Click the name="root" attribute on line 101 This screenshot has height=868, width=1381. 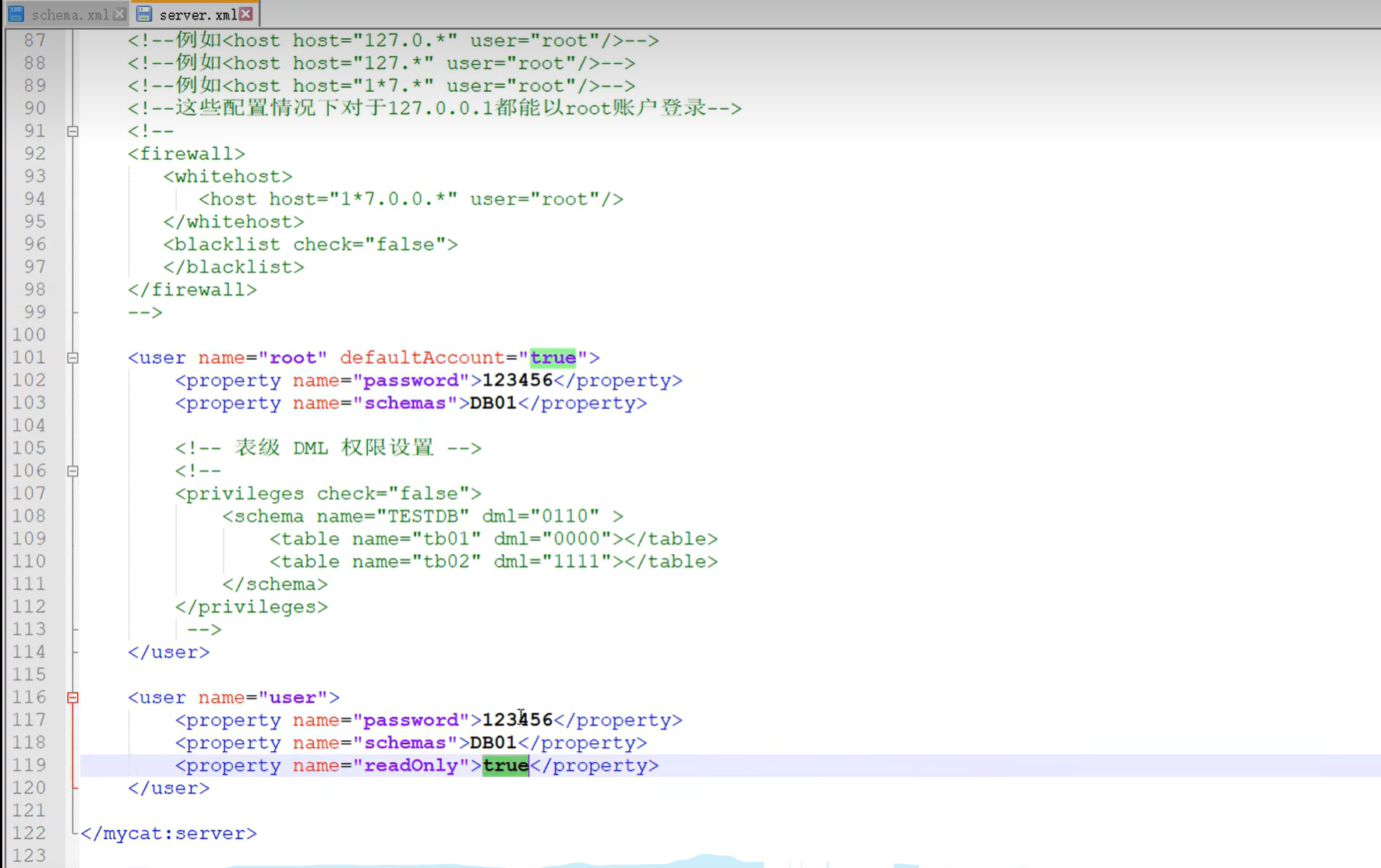pyautogui.click(x=263, y=358)
